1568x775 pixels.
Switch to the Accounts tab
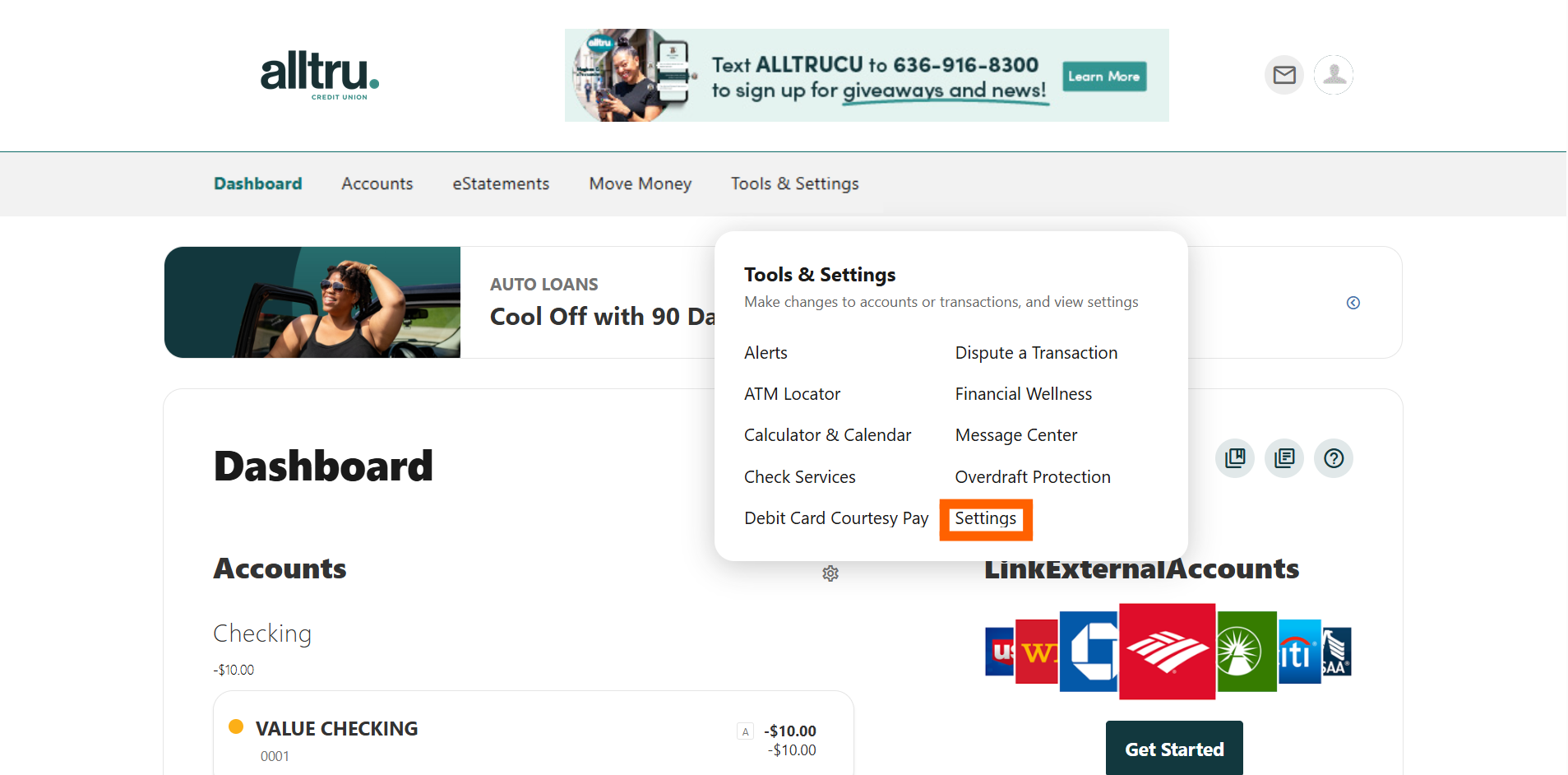click(377, 183)
